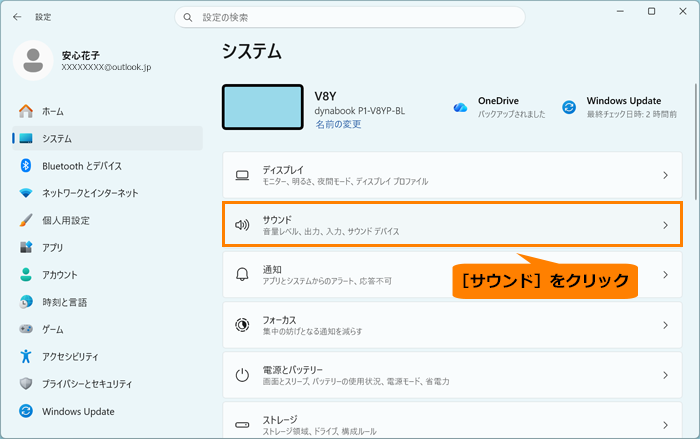Open アクセシビリティ section
Image resolution: width=700 pixels, height=439 pixels.
click(x=107, y=356)
